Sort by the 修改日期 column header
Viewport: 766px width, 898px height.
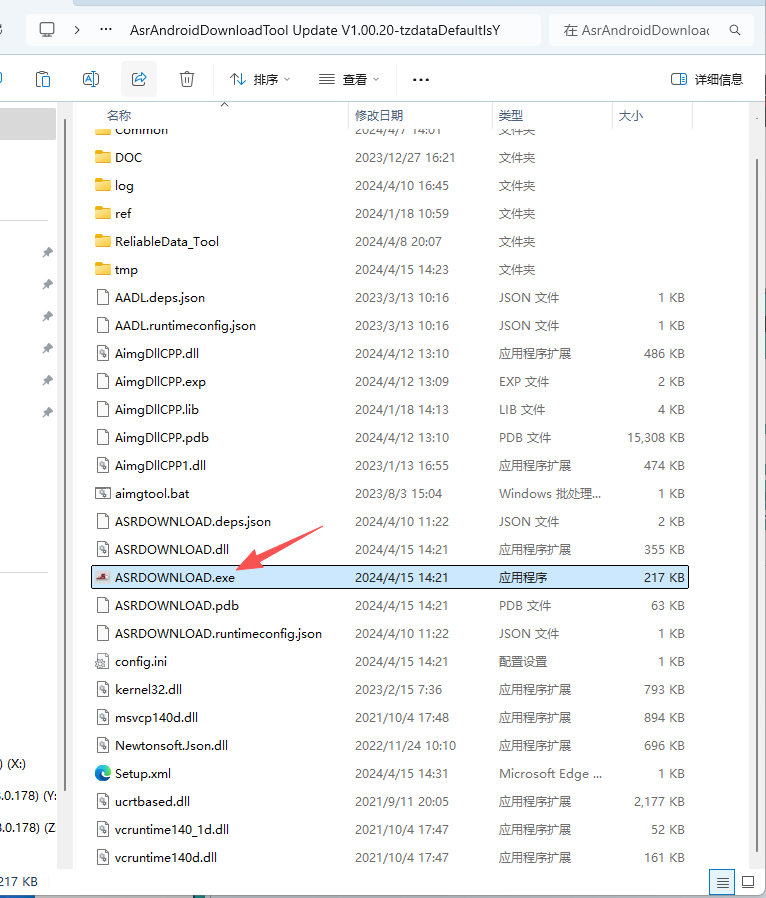click(379, 116)
